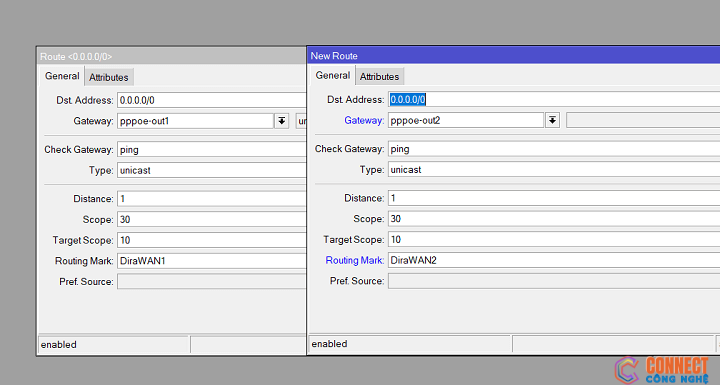Click Dst. Address field in Route <0.0.0.0/0> window
720x385 pixels.
click(x=212, y=100)
